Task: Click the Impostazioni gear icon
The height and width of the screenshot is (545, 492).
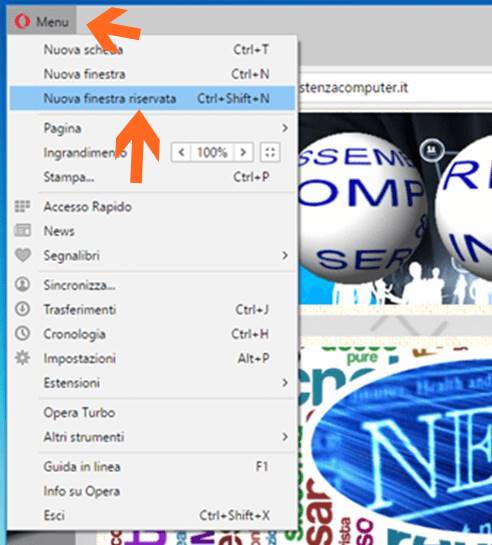Action: [x=23, y=358]
